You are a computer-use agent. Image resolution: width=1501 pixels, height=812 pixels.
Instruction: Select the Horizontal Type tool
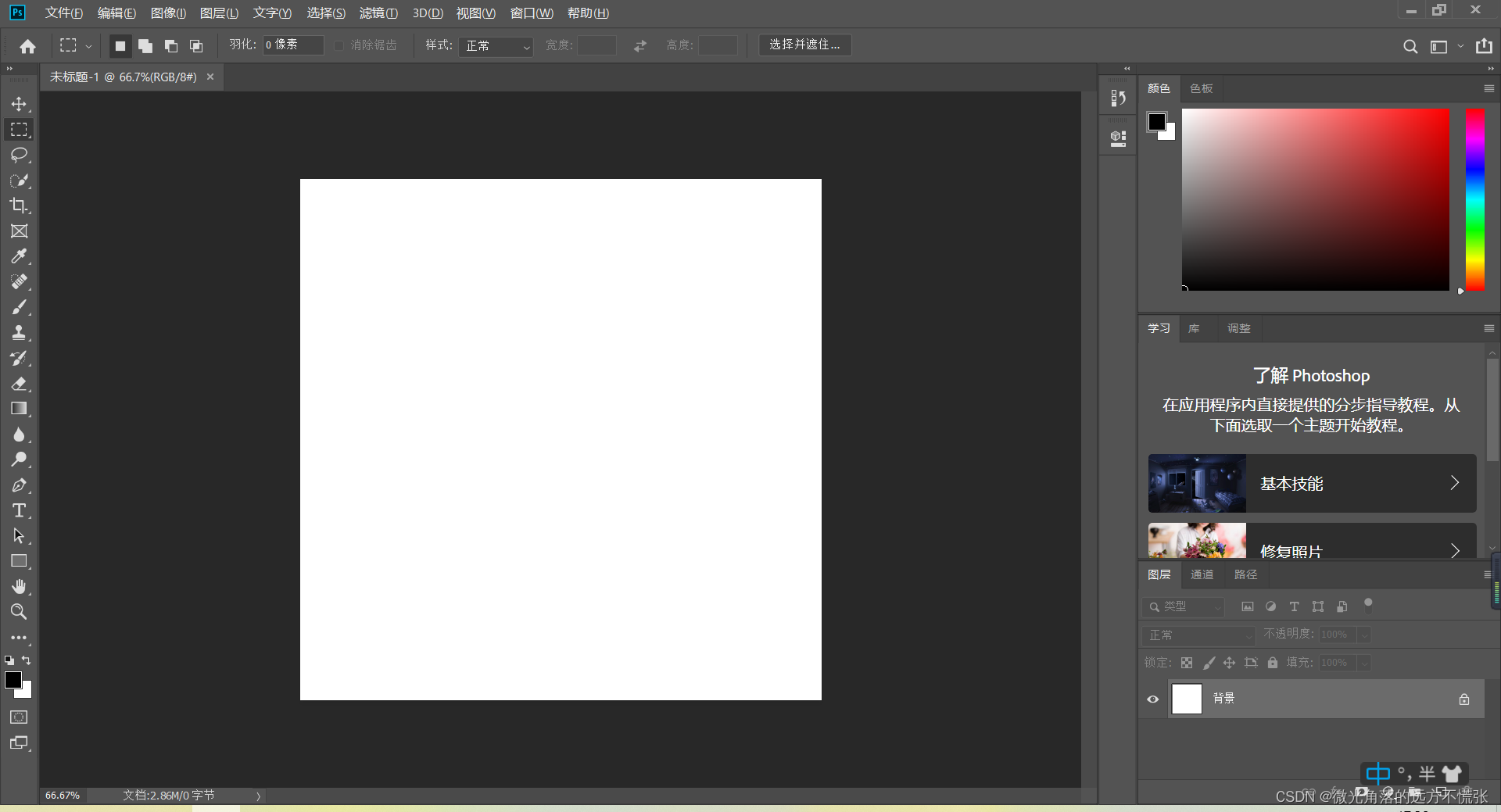click(20, 510)
